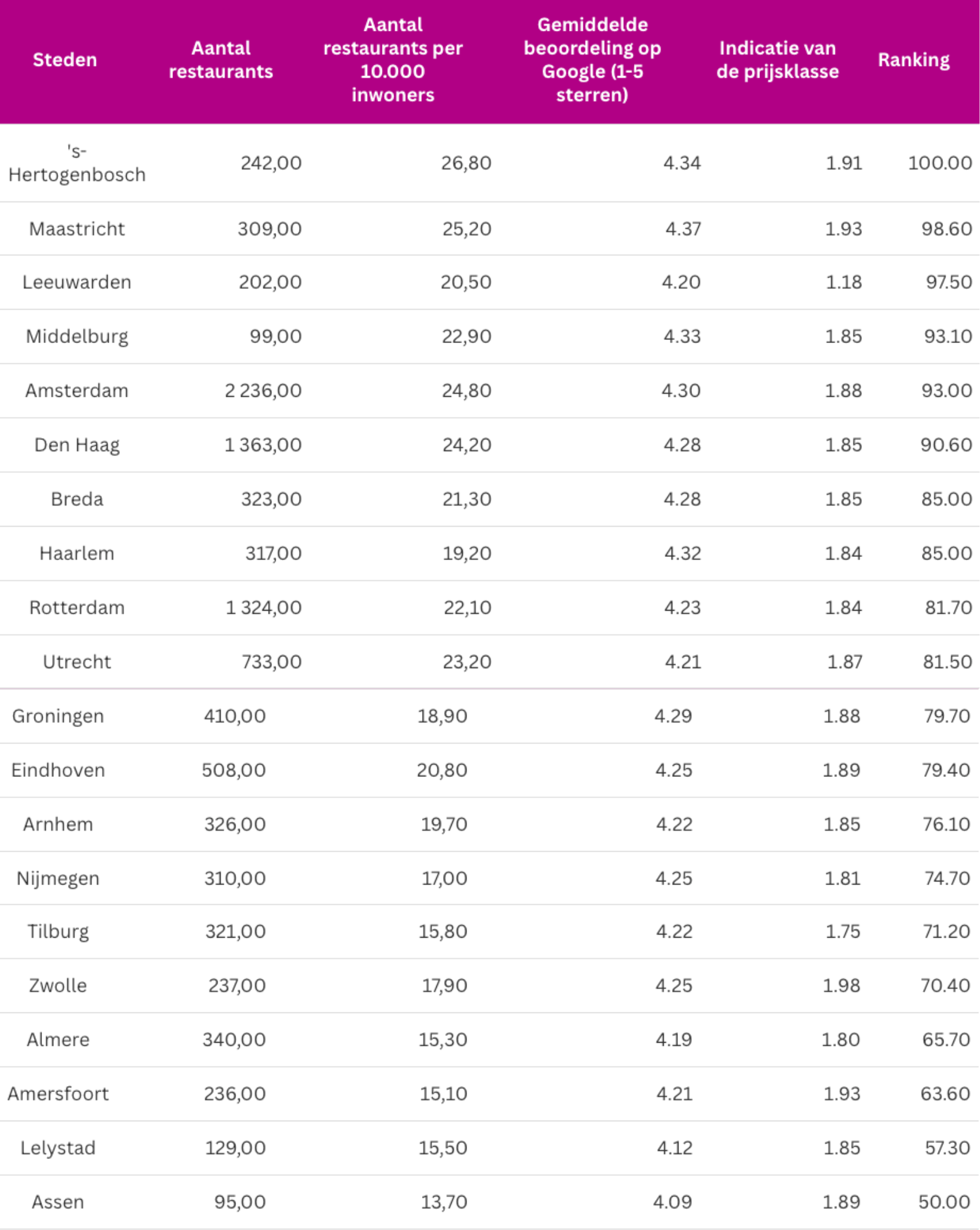Select the Leeuwarden city cell
Image resolution: width=980 pixels, height=1230 pixels.
pyautogui.click(x=77, y=282)
